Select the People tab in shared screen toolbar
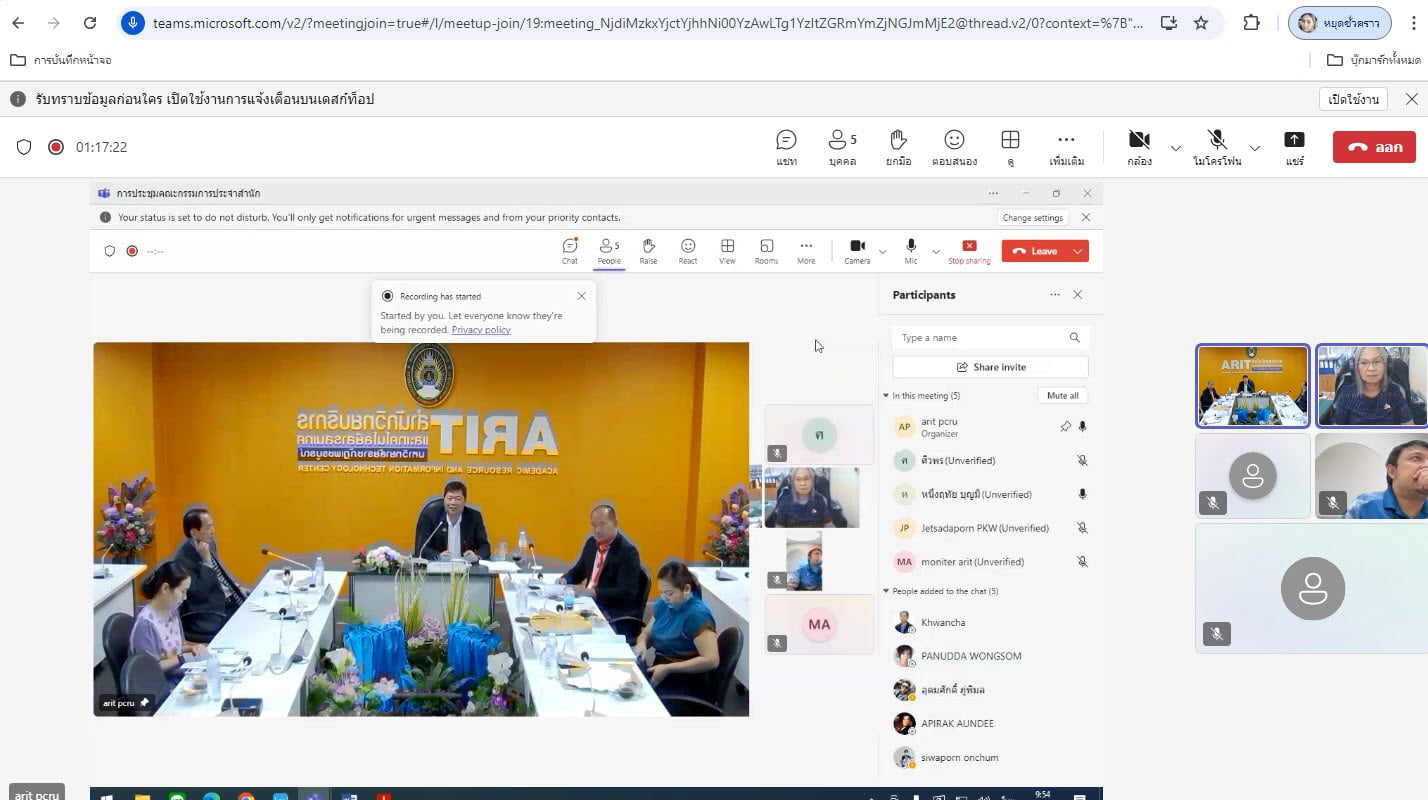The image size is (1428, 800). pos(608,251)
